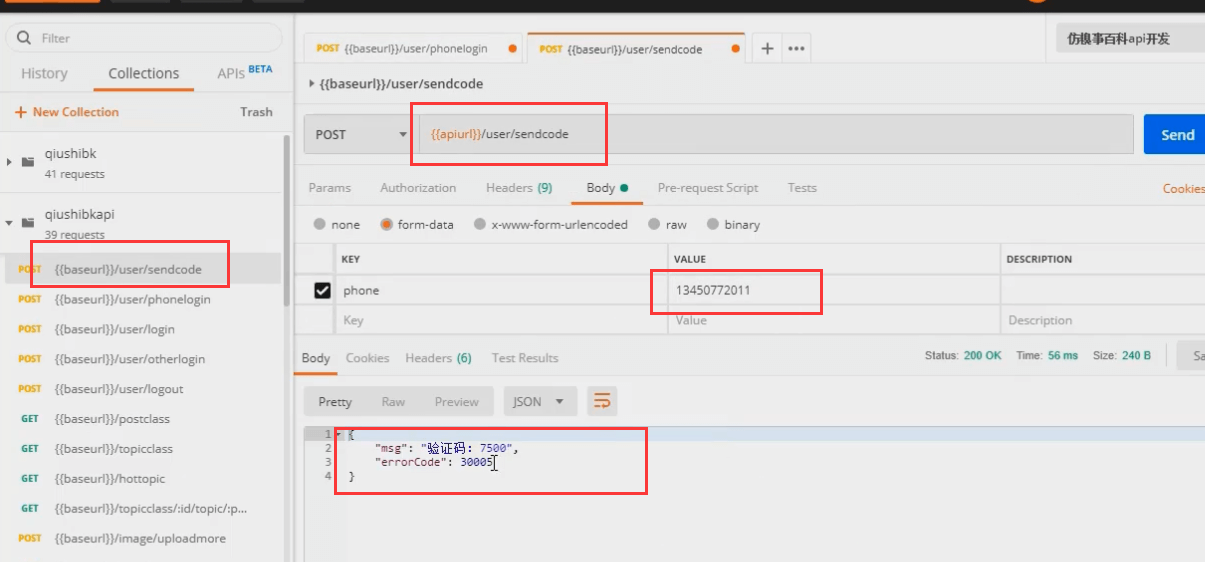The width and height of the screenshot is (1205, 562).
Task: Click the search magnifier icon in Filter box
Action: pyautogui.click(x=24, y=38)
